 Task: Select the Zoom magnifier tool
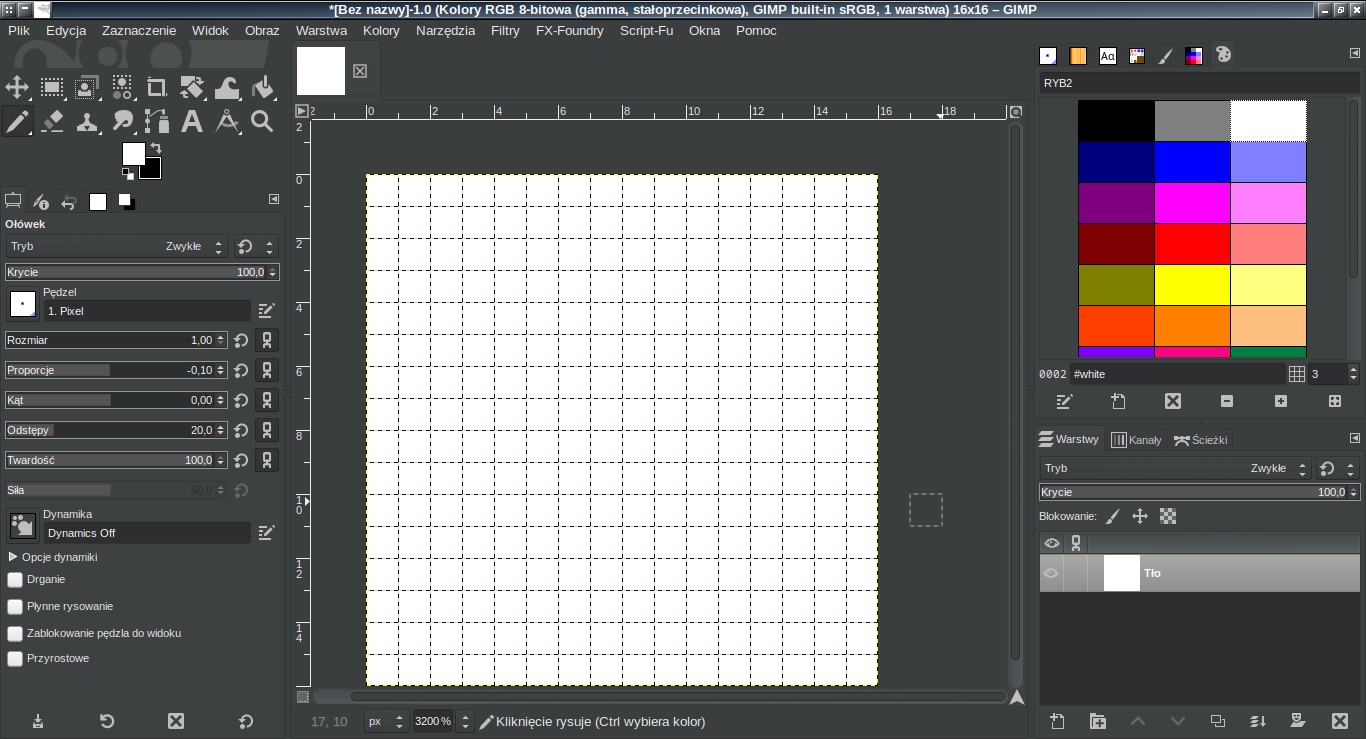pos(262,122)
